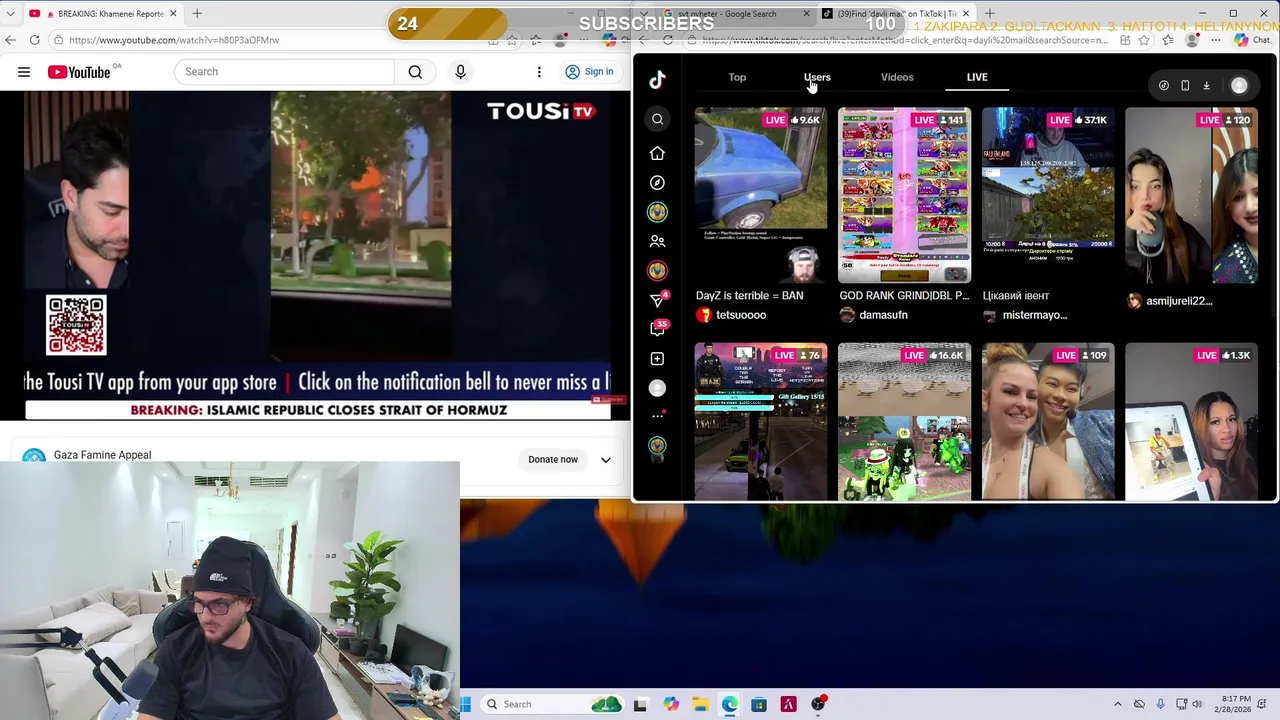Click the system tray microphone icon
This screenshot has height=720, width=1280.
[x=1161, y=704]
